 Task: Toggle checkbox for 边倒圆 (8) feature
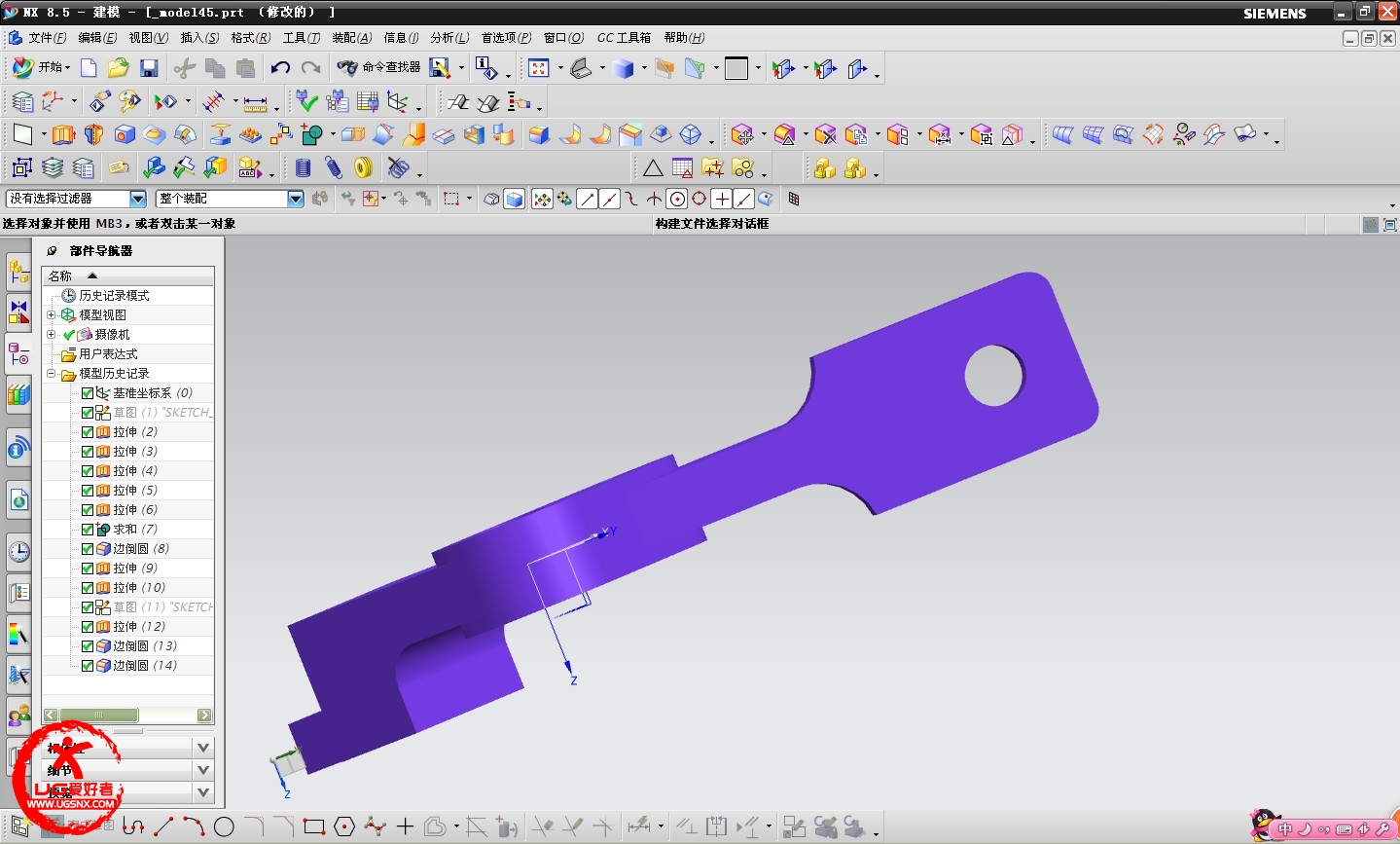click(88, 549)
